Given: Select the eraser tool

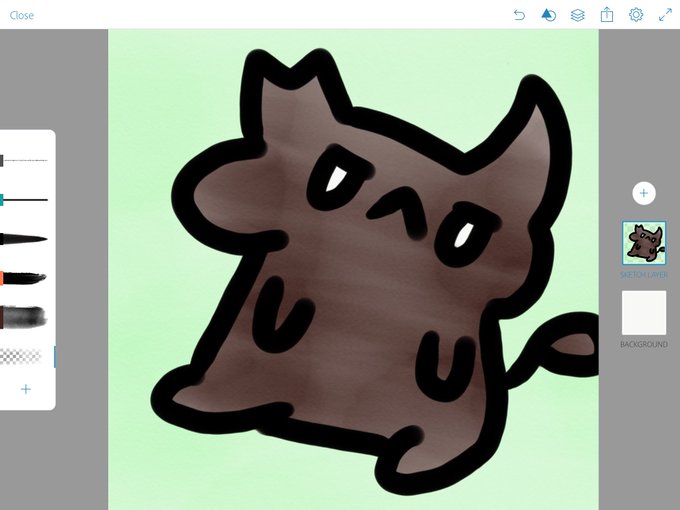Looking at the screenshot, I should pos(22,356).
